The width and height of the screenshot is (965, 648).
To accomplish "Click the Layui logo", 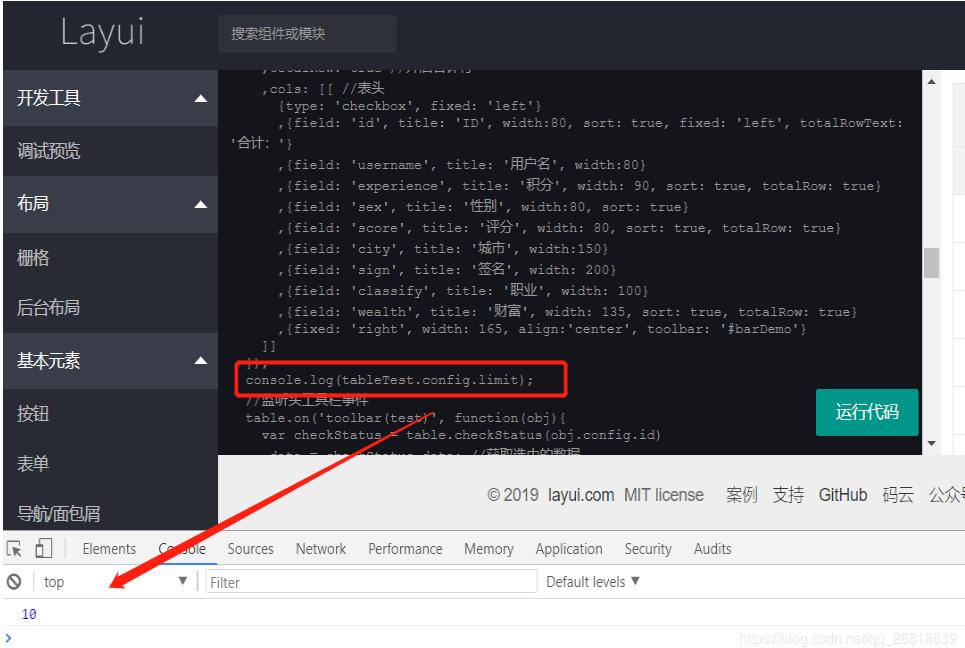I will click(x=102, y=33).
